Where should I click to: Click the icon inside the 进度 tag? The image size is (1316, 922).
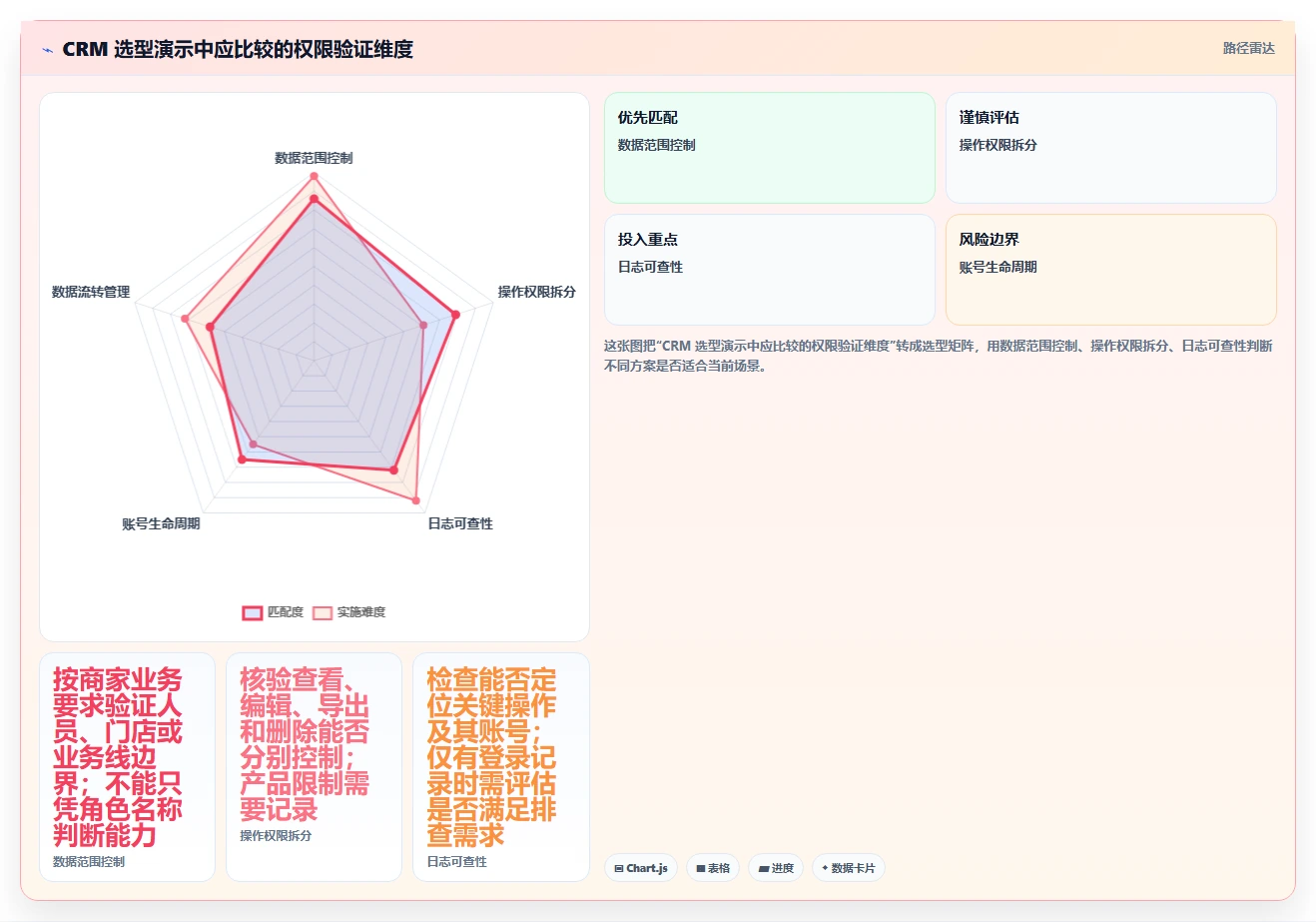pyautogui.click(x=764, y=869)
